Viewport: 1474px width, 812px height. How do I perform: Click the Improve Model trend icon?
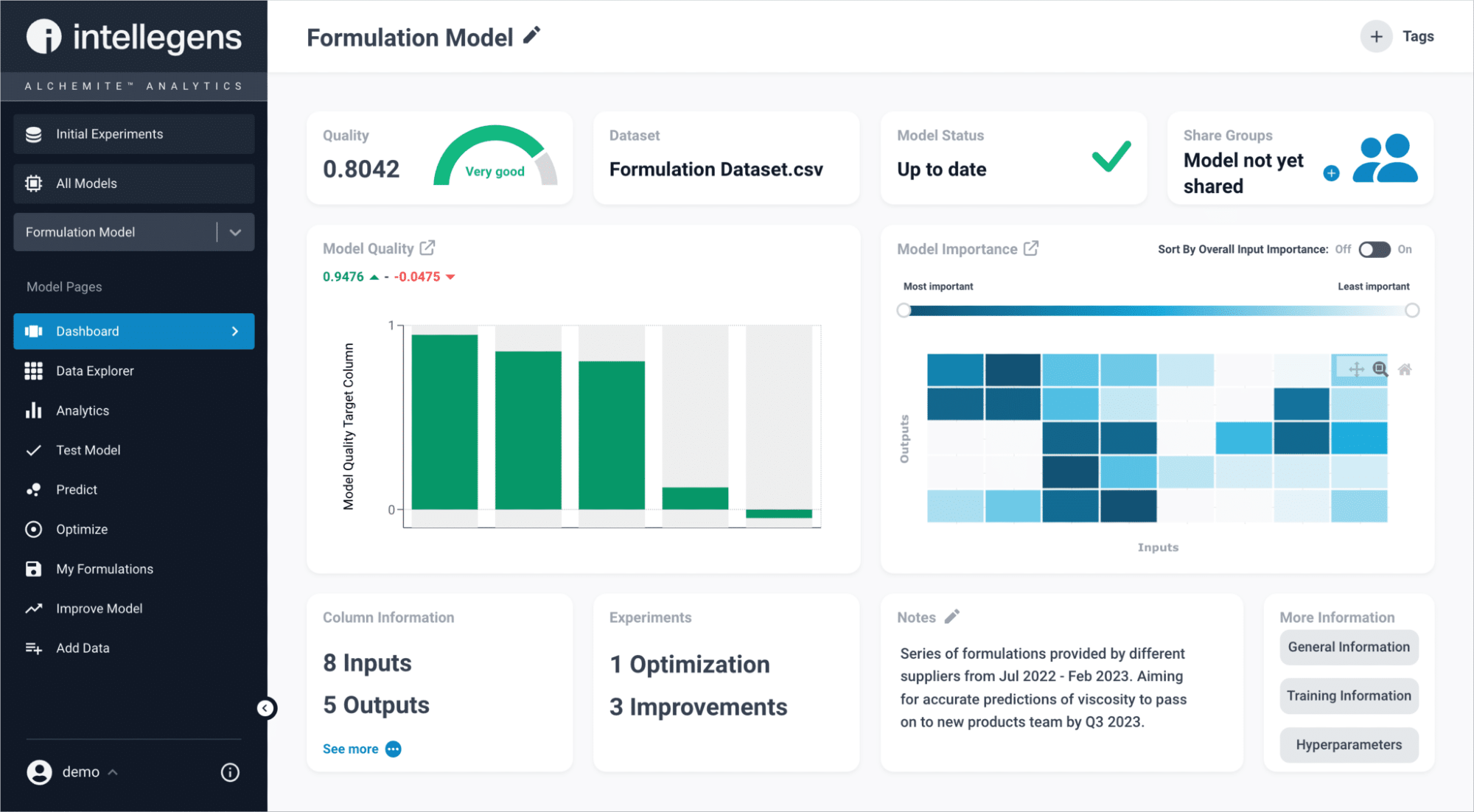[34, 609]
